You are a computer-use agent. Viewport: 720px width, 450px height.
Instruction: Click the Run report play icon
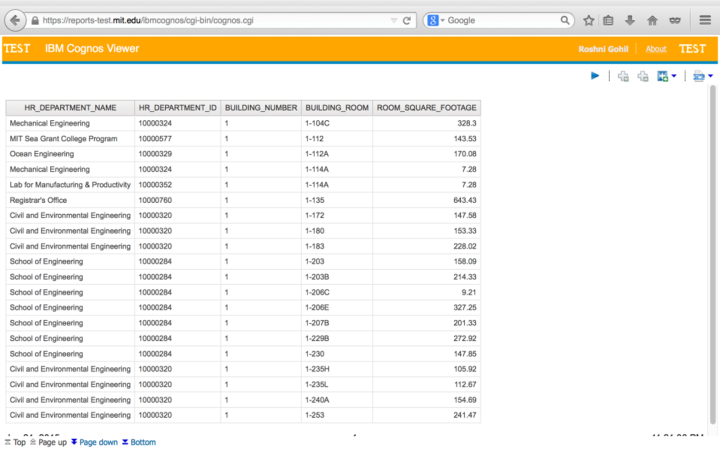coord(595,76)
